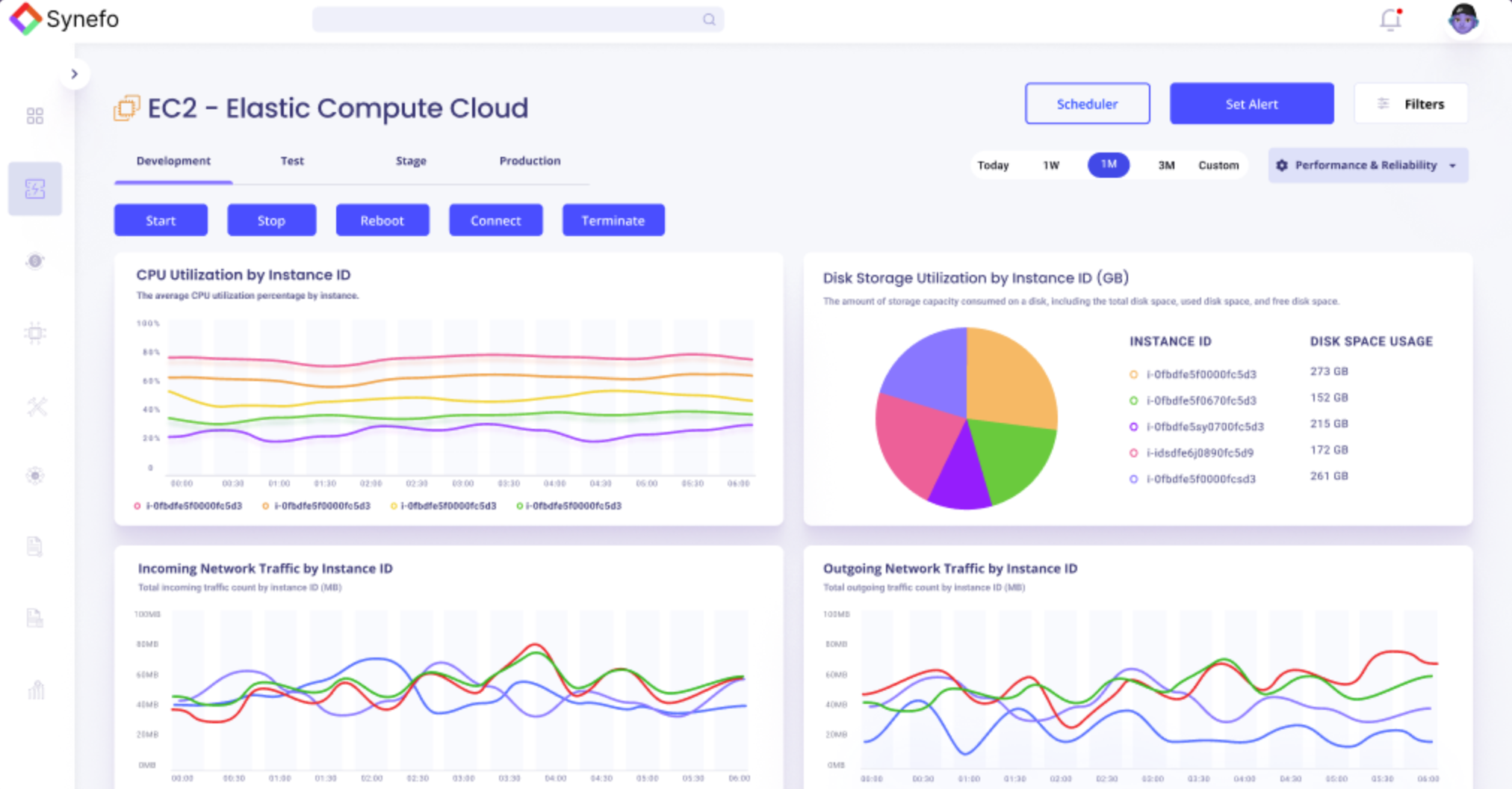Open the dashboard grid icon in sidebar

(x=35, y=116)
